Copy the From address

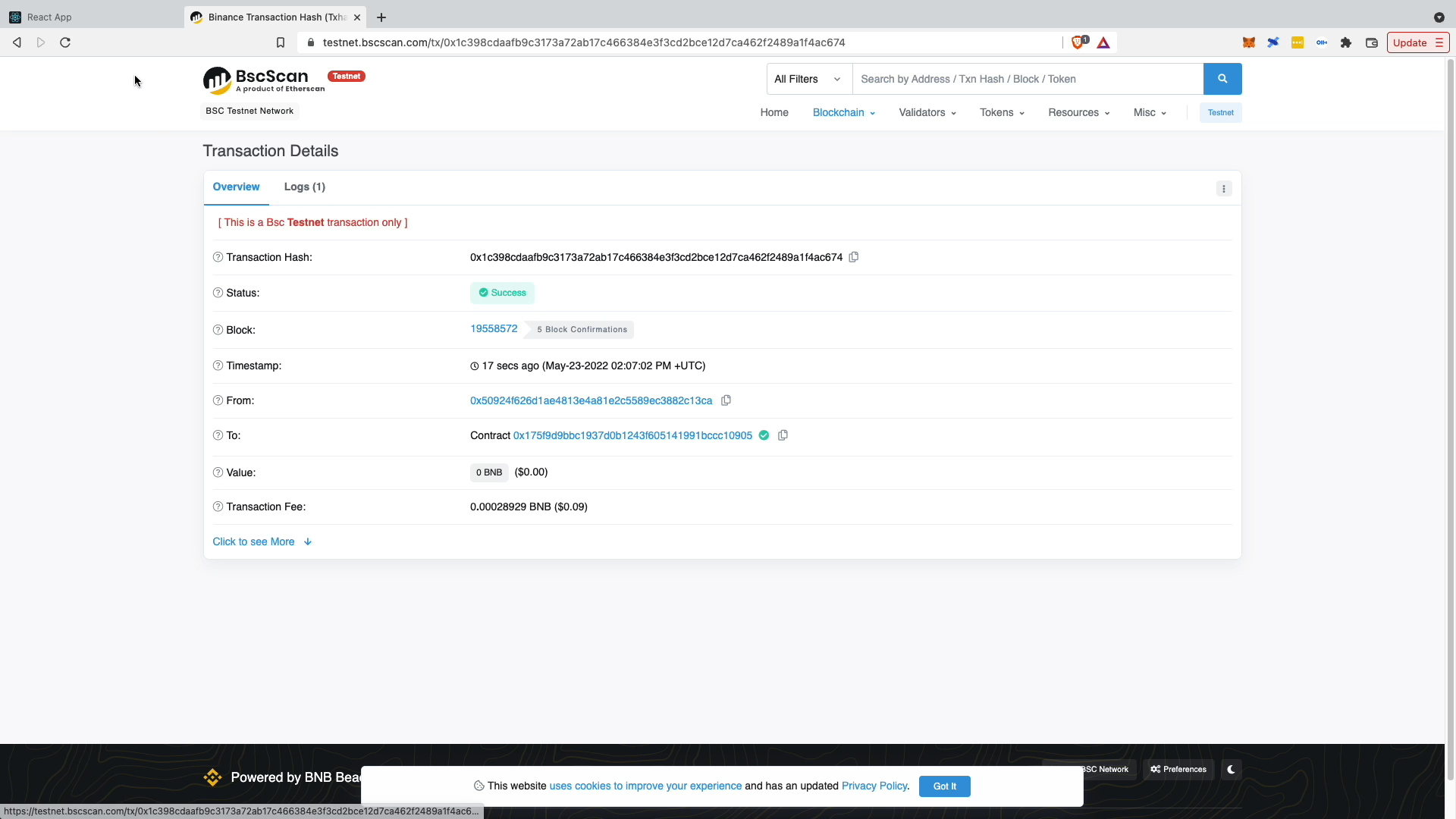coord(726,400)
